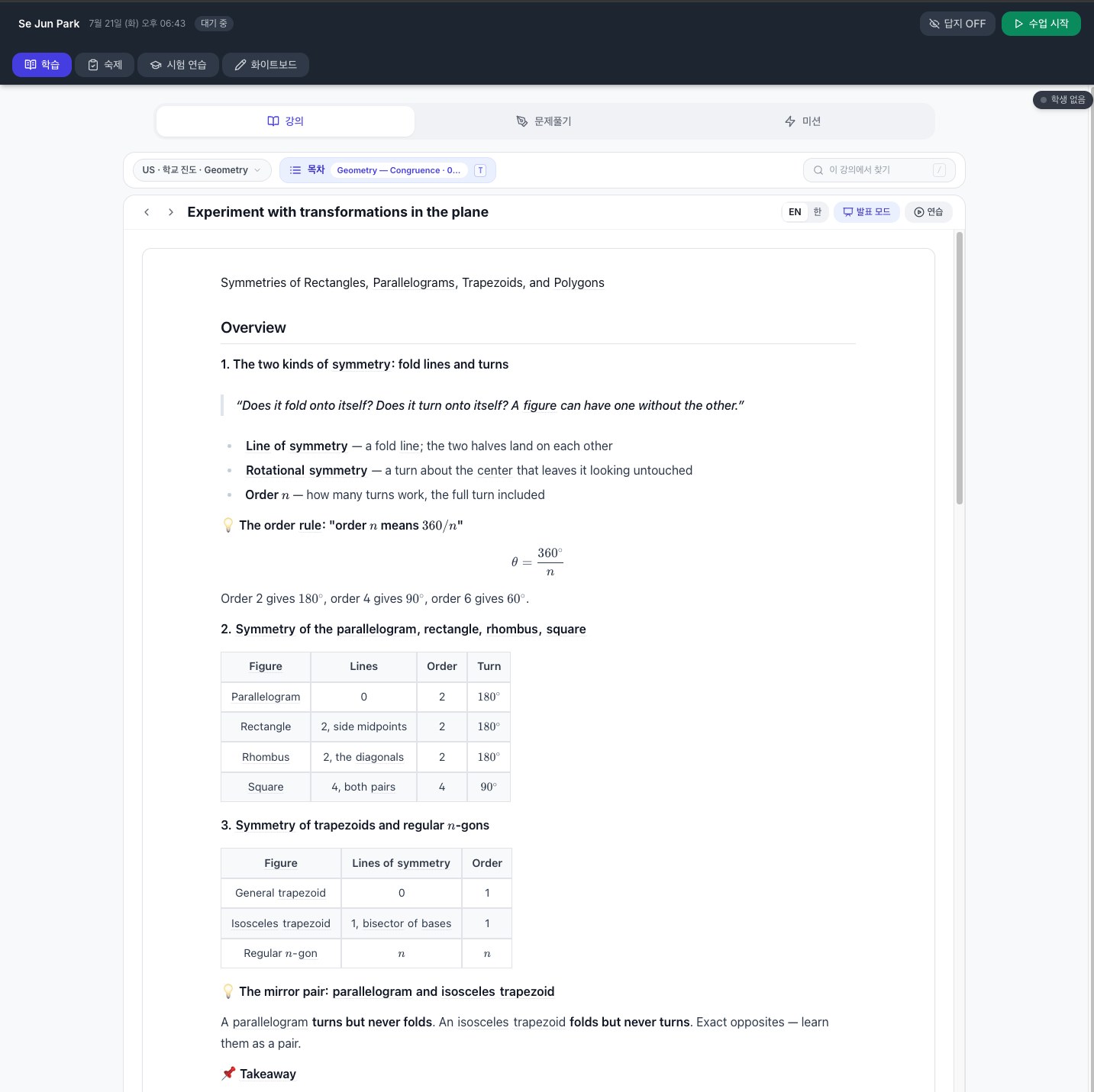Viewport: 1094px width, 1092px height.
Task: Select the 강의 section tab
Action: click(x=286, y=121)
